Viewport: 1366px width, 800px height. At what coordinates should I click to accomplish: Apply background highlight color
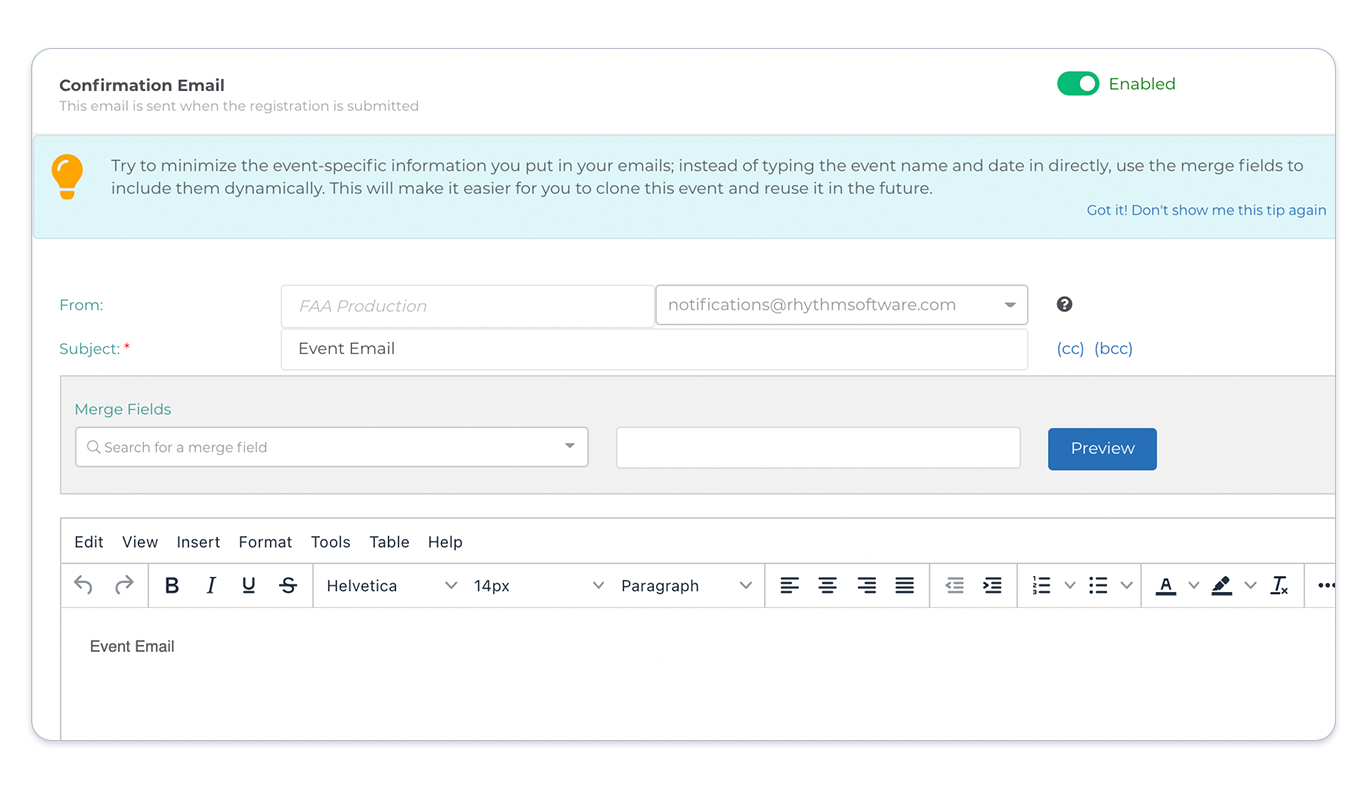pyautogui.click(x=1222, y=586)
